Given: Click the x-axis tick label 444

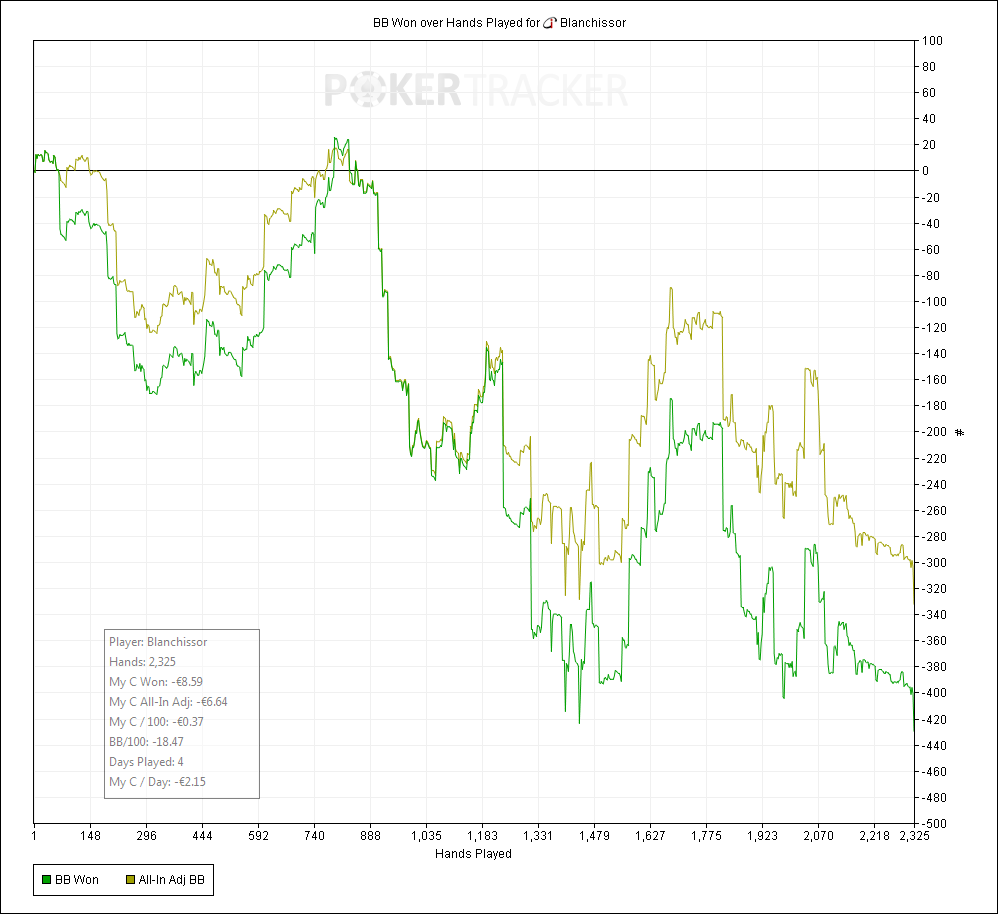Looking at the screenshot, I should tap(202, 835).
